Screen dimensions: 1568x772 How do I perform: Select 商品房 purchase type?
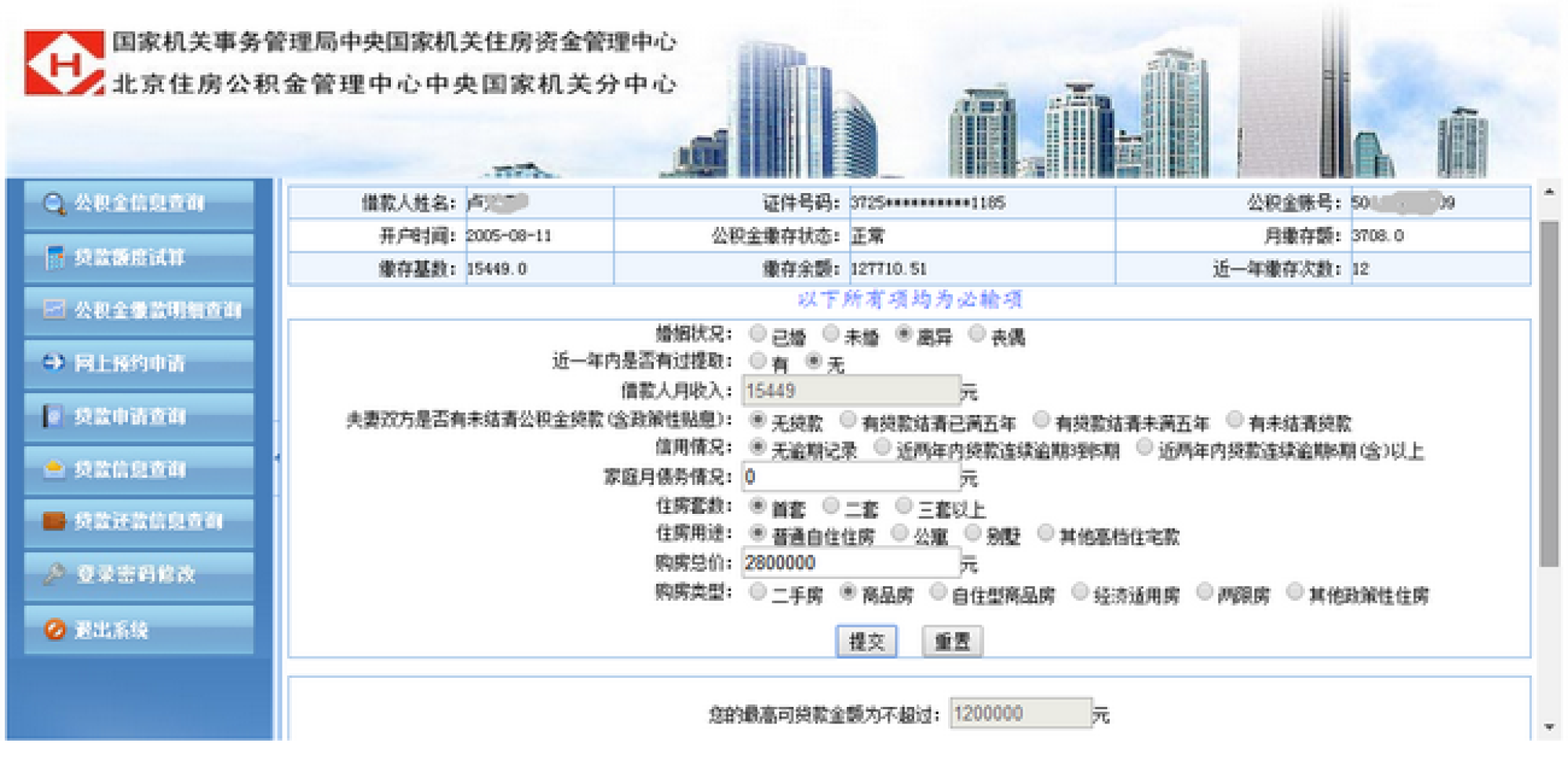[848, 592]
